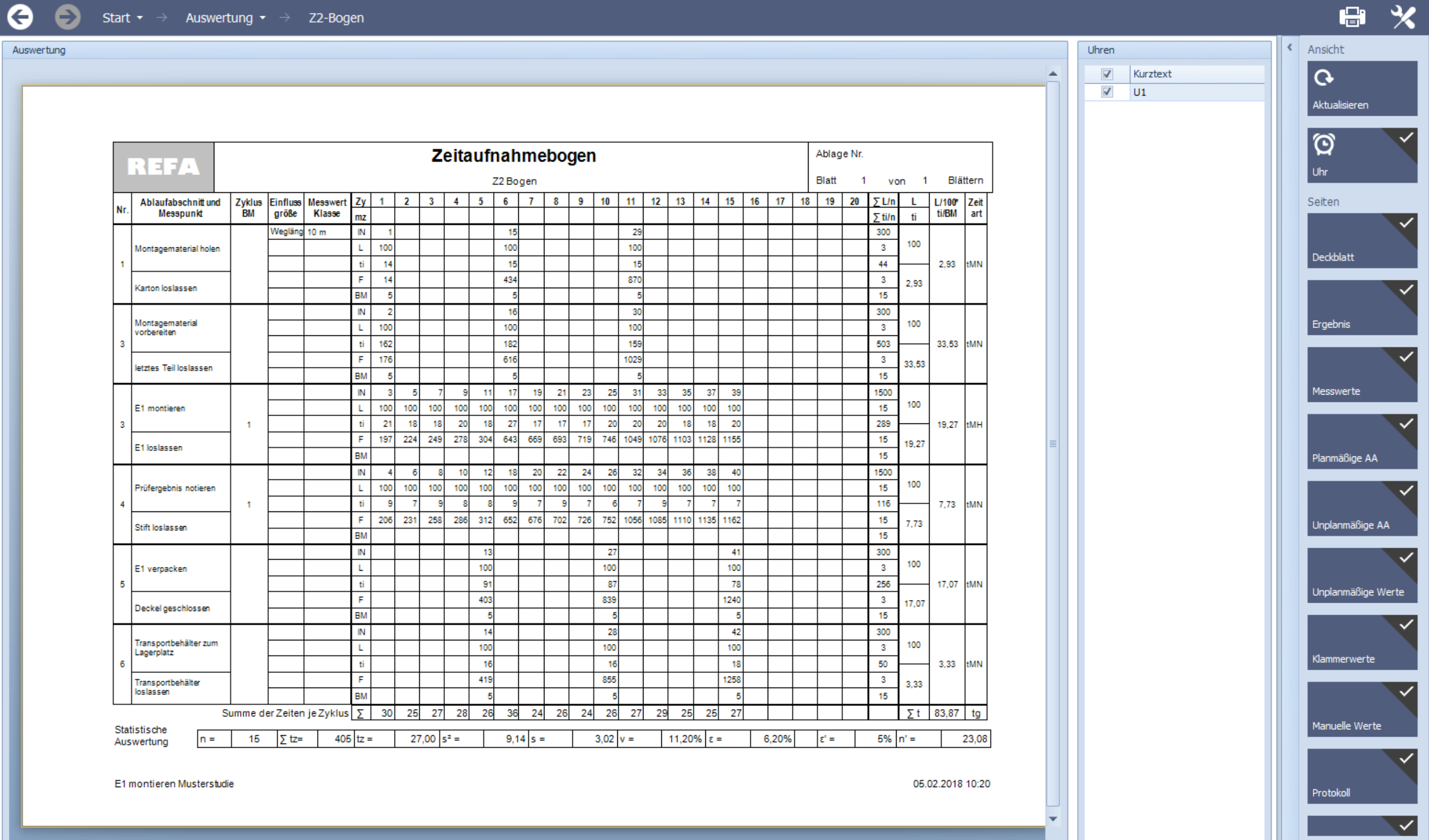This screenshot has height=840, width=1429.
Task: Click the 11,20% variation value
Action: click(x=684, y=739)
